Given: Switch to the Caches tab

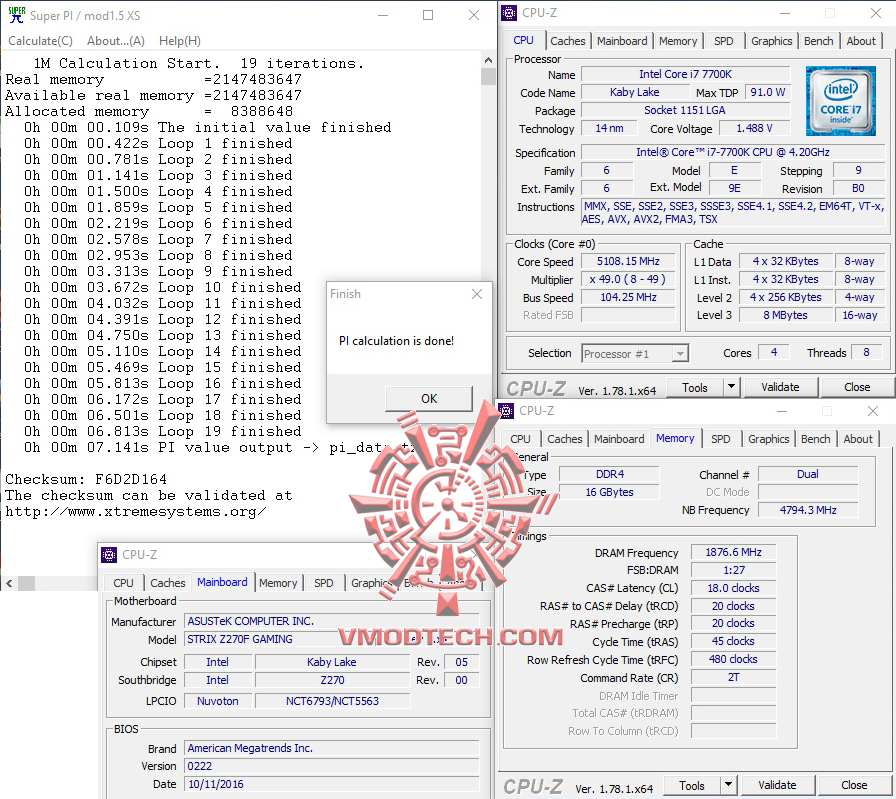Looking at the screenshot, I should (567, 41).
